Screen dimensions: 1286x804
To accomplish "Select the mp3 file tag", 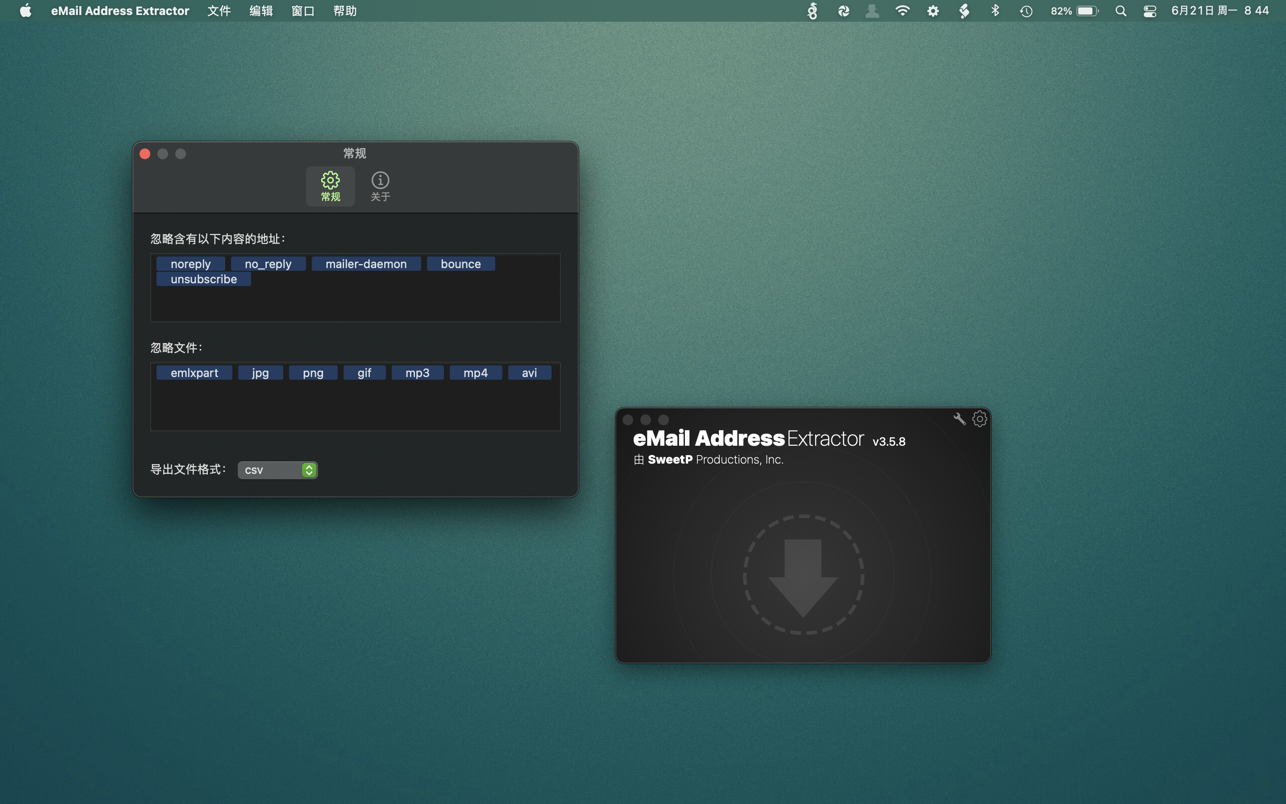I will (x=417, y=373).
